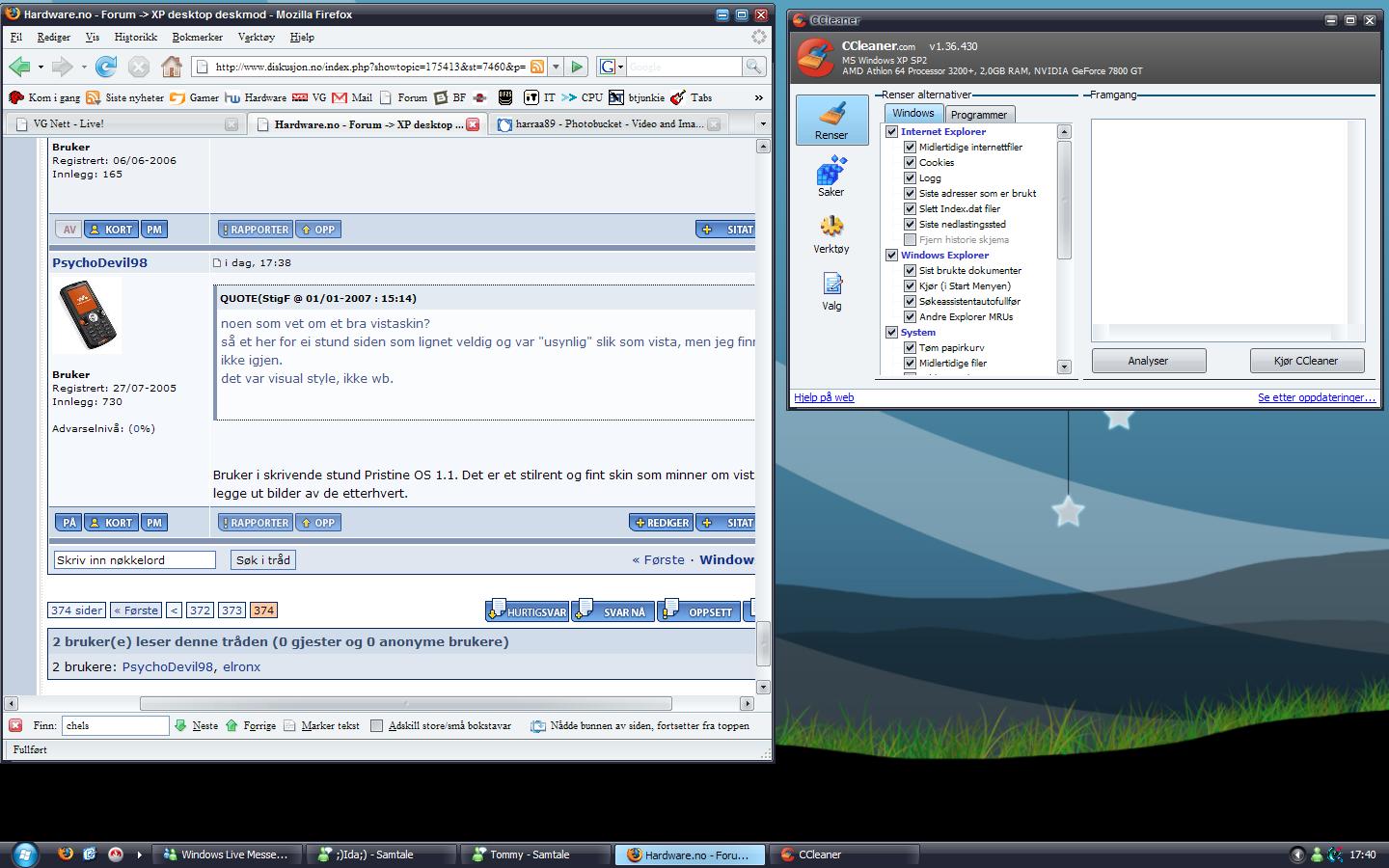Open the Bokmerker menu
Viewport: 1389px width, 868px height.
click(x=197, y=37)
